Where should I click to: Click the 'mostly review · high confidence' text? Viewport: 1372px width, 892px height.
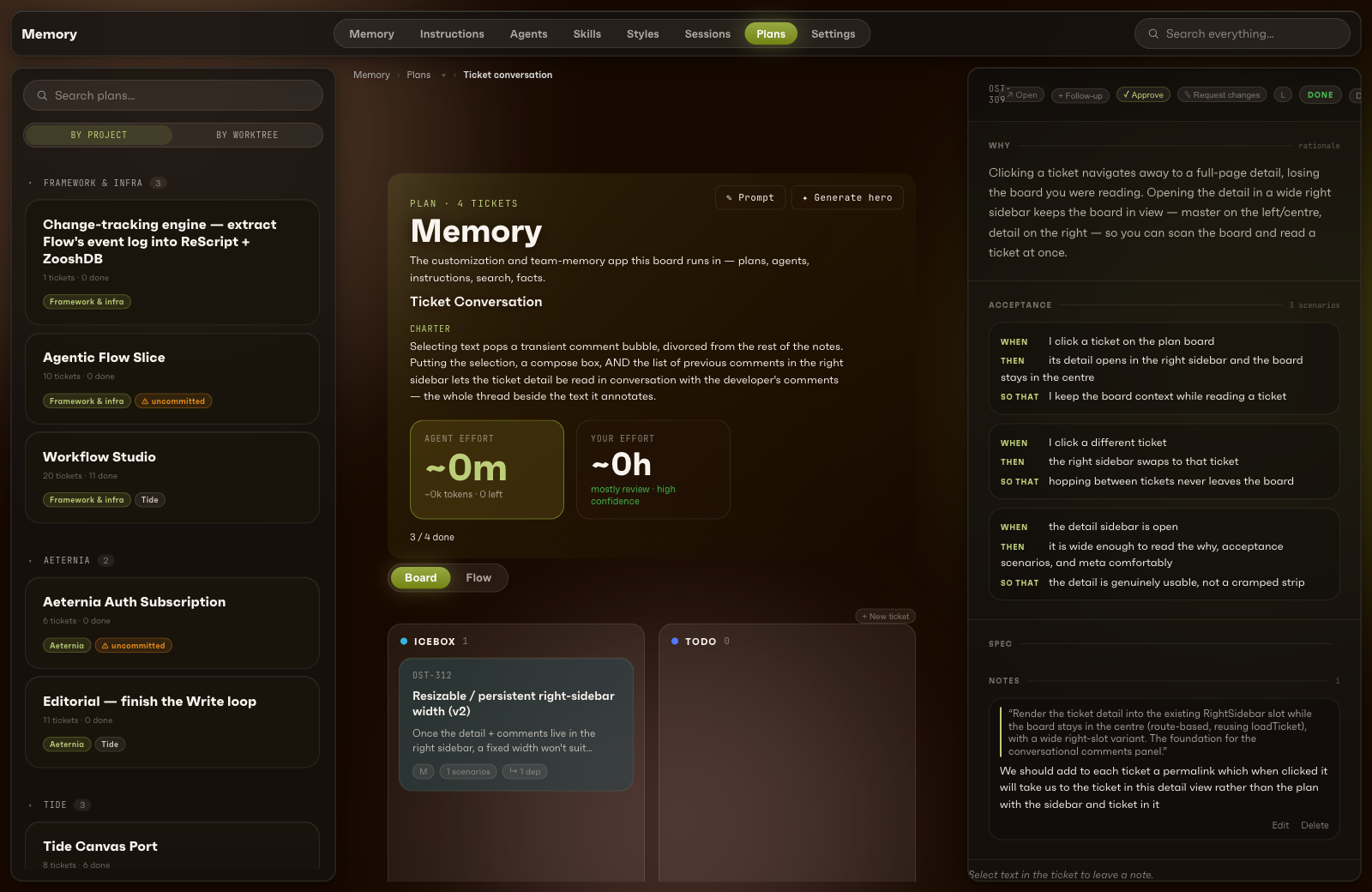point(633,496)
